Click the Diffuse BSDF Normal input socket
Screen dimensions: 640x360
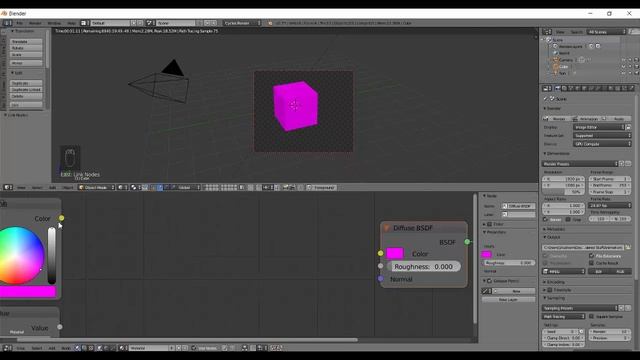[380, 279]
